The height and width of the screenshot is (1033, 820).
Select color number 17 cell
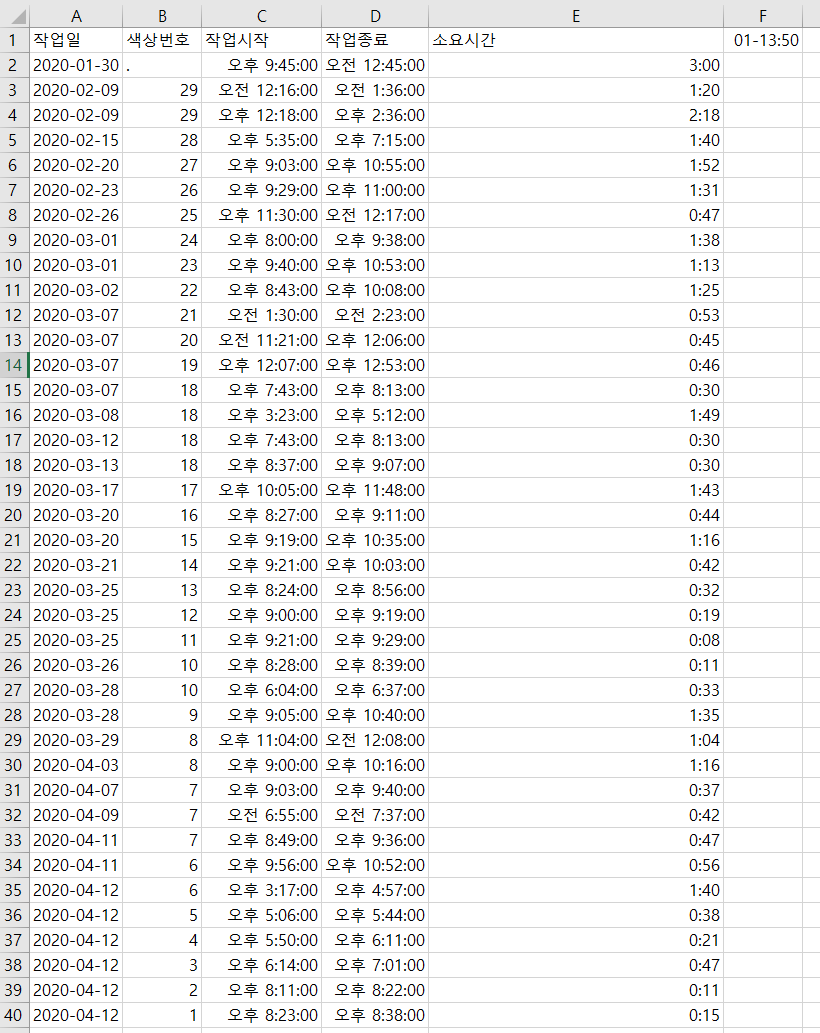(x=162, y=490)
